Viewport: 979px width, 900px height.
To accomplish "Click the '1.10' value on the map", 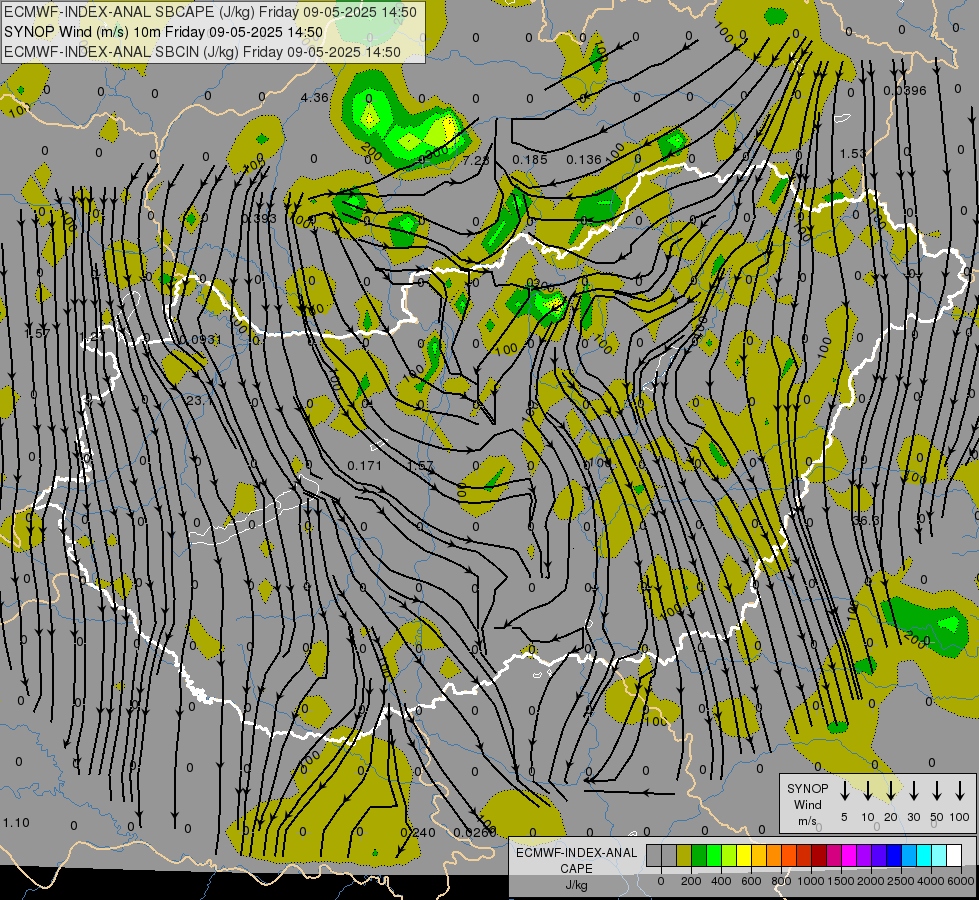I will tap(16, 823).
